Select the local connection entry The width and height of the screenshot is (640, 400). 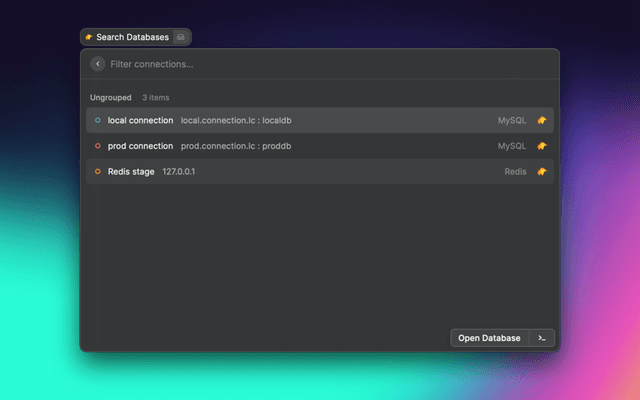pyautogui.click(x=140, y=120)
